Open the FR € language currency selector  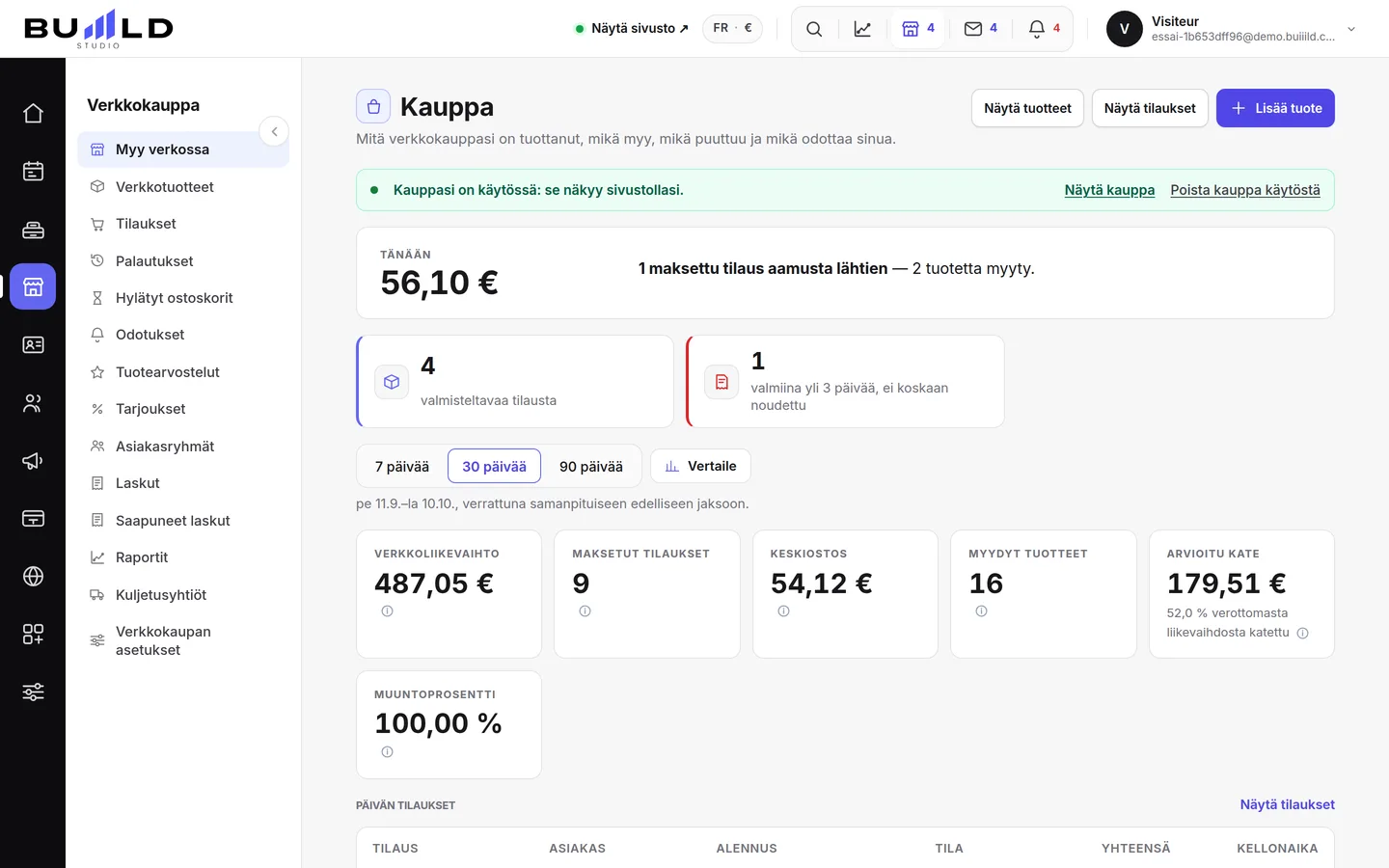point(732,28)
